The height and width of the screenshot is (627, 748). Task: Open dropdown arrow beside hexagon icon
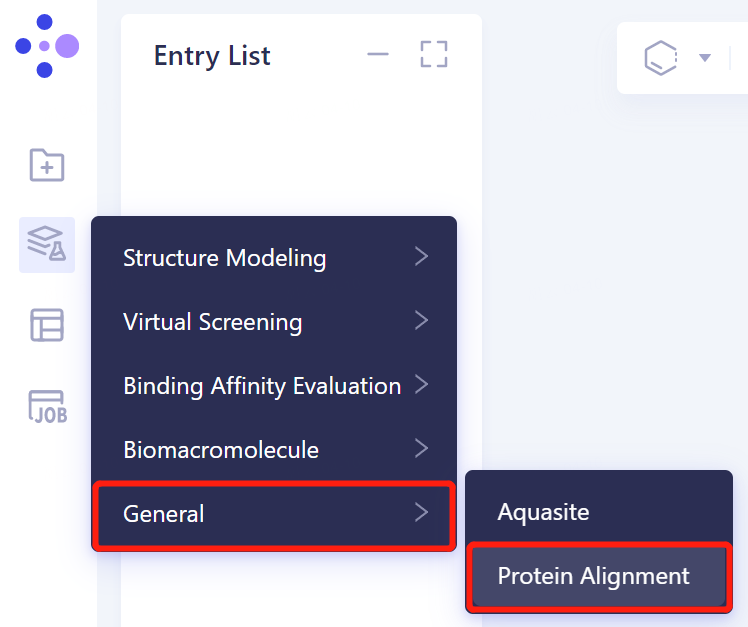pyautogui.click(x=705, y=58)
